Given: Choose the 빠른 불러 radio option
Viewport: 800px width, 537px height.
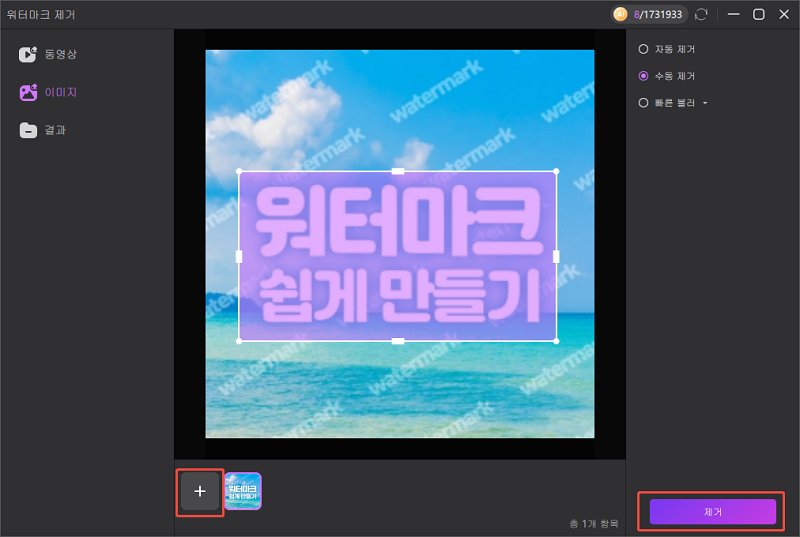Looking at the screenshot, I should (644, 102).
